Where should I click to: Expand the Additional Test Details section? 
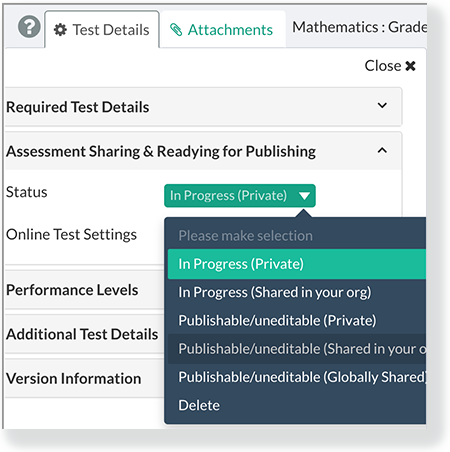click(82, 334)
